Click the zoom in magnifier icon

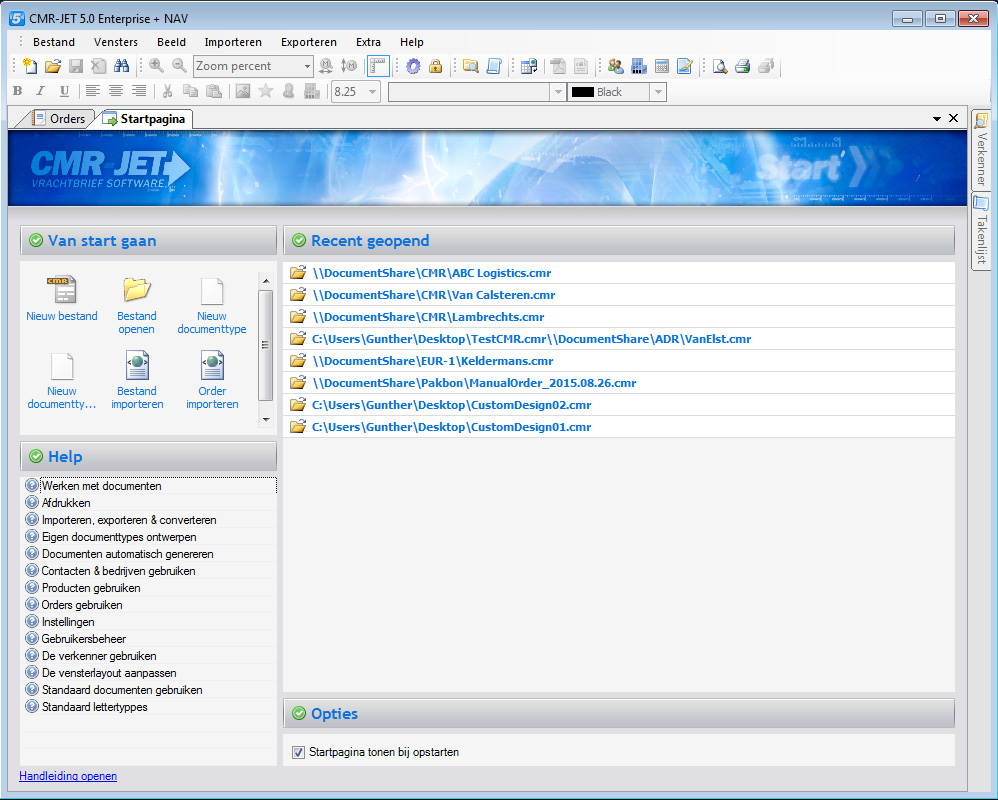(x=156, y=67)
